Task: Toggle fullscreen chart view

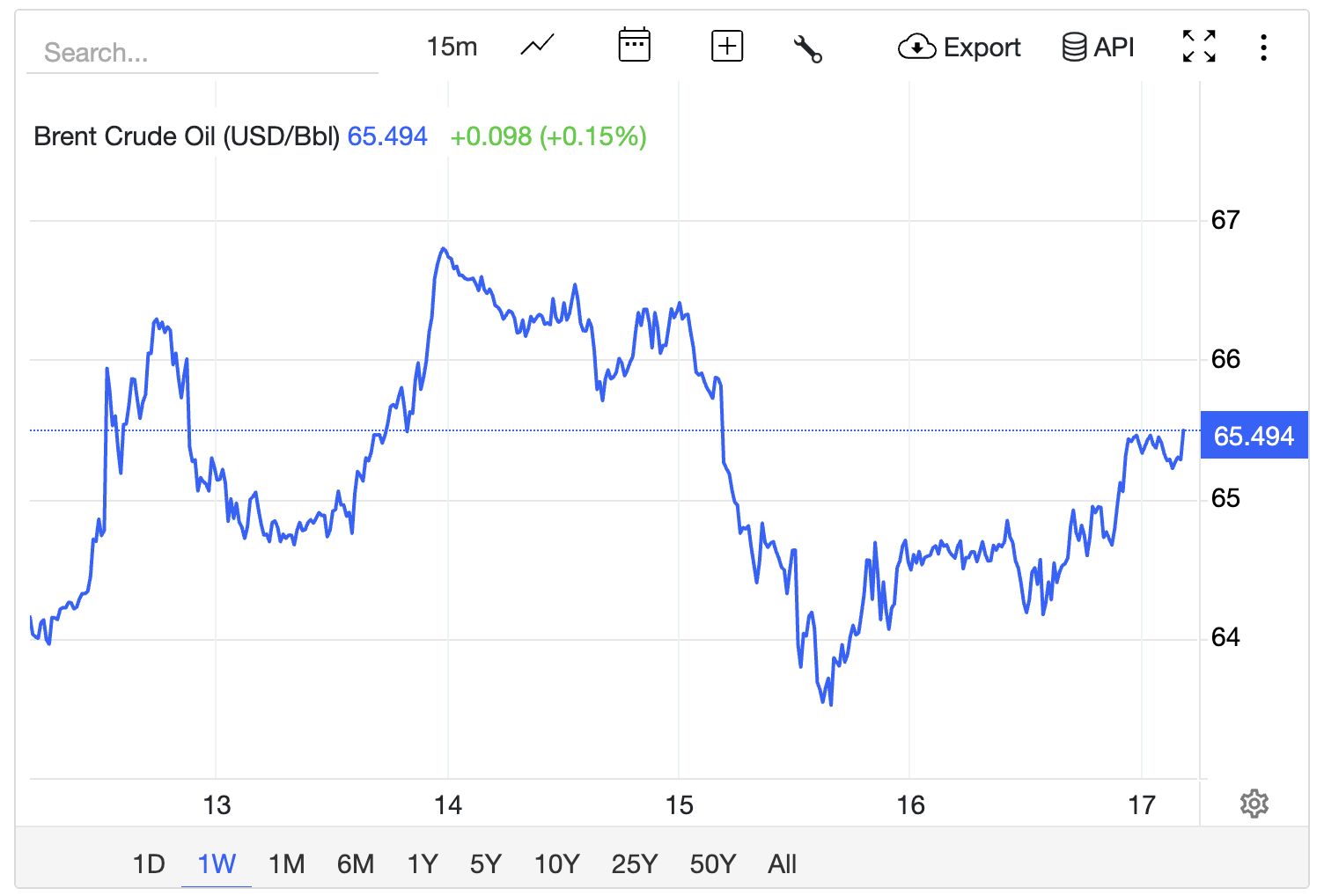Action: [x=1199, y=46]
